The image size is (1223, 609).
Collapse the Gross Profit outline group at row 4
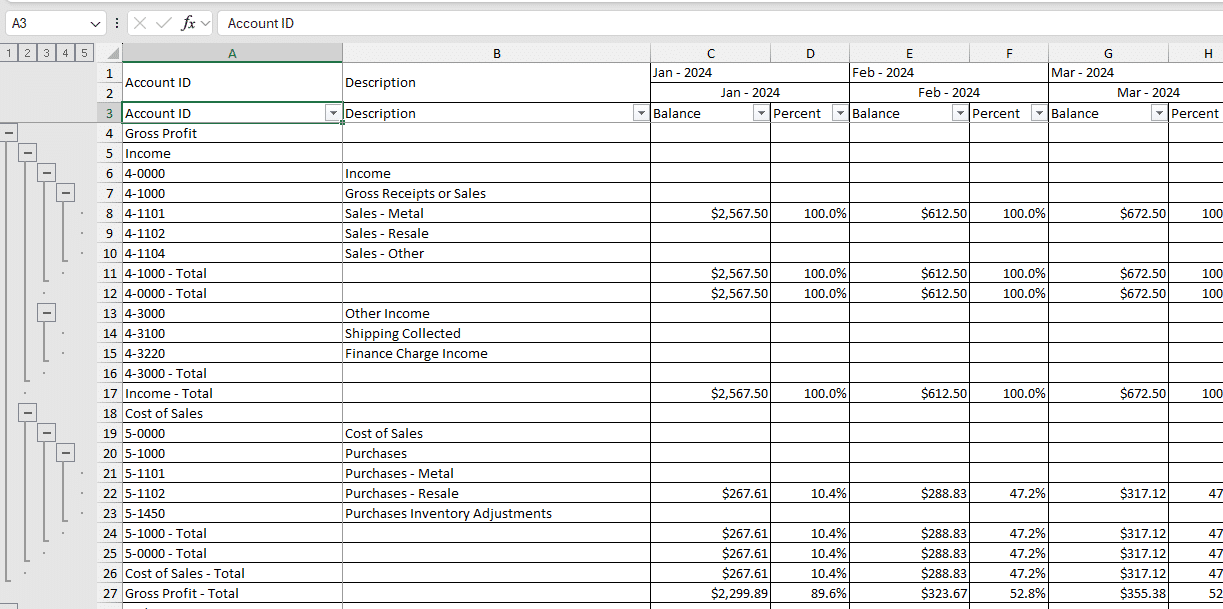click(10, 132)
